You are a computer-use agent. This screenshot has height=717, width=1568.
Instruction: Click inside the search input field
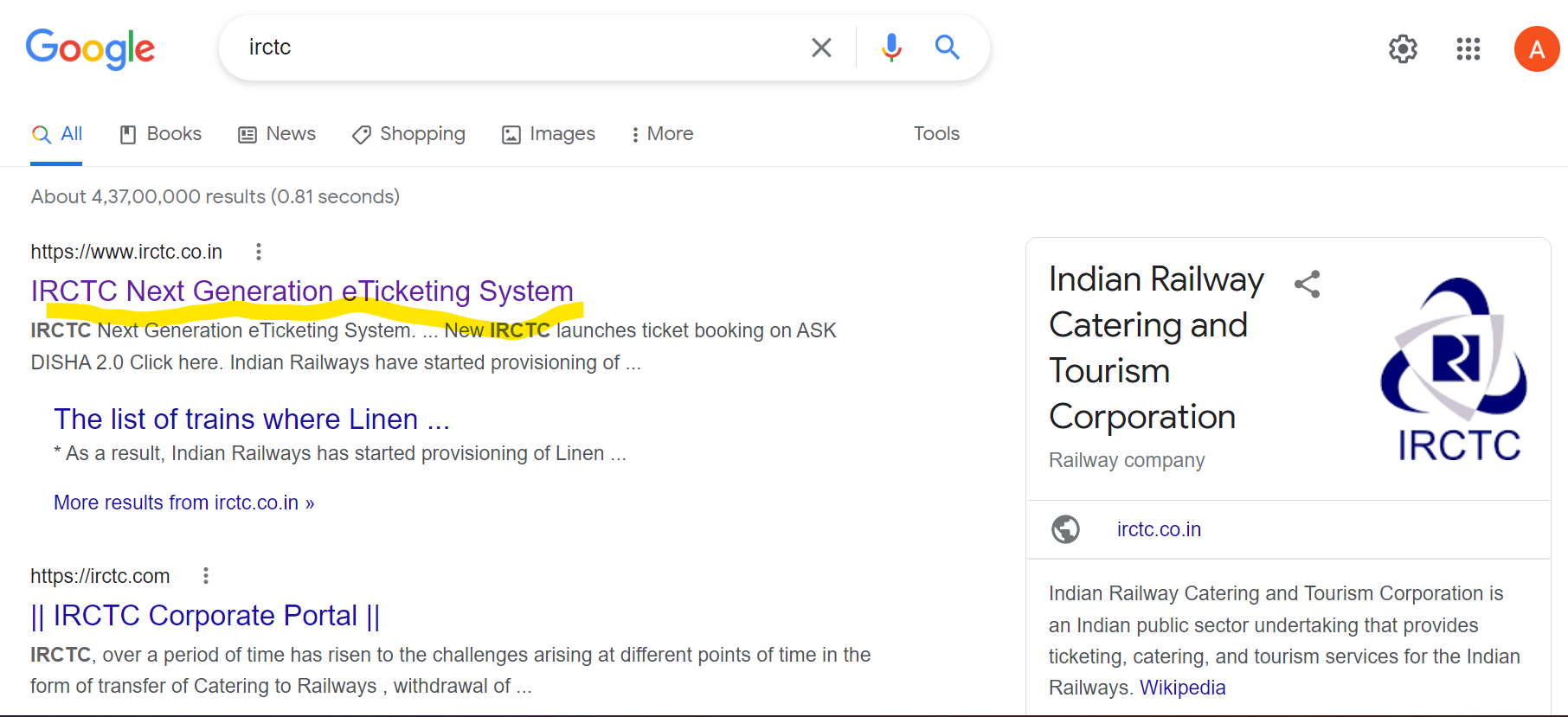(519, 48)
